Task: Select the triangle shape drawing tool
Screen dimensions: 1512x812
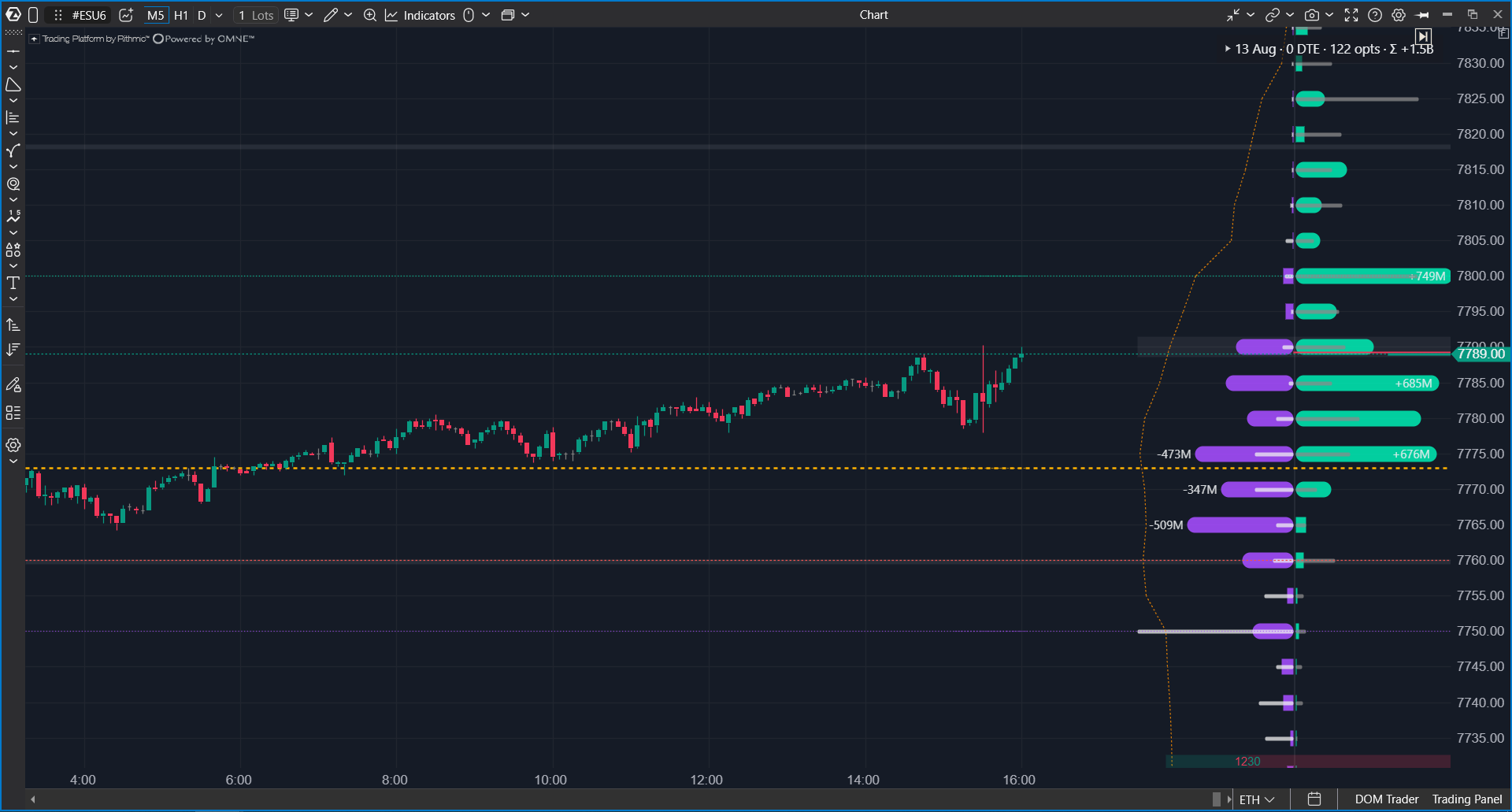Action: click(x=13, y=84)
